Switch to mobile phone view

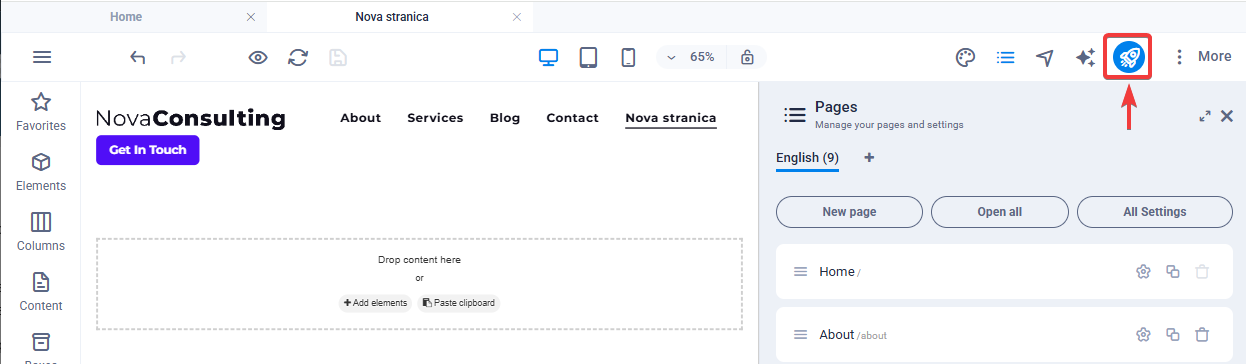(x=628, y=57)
